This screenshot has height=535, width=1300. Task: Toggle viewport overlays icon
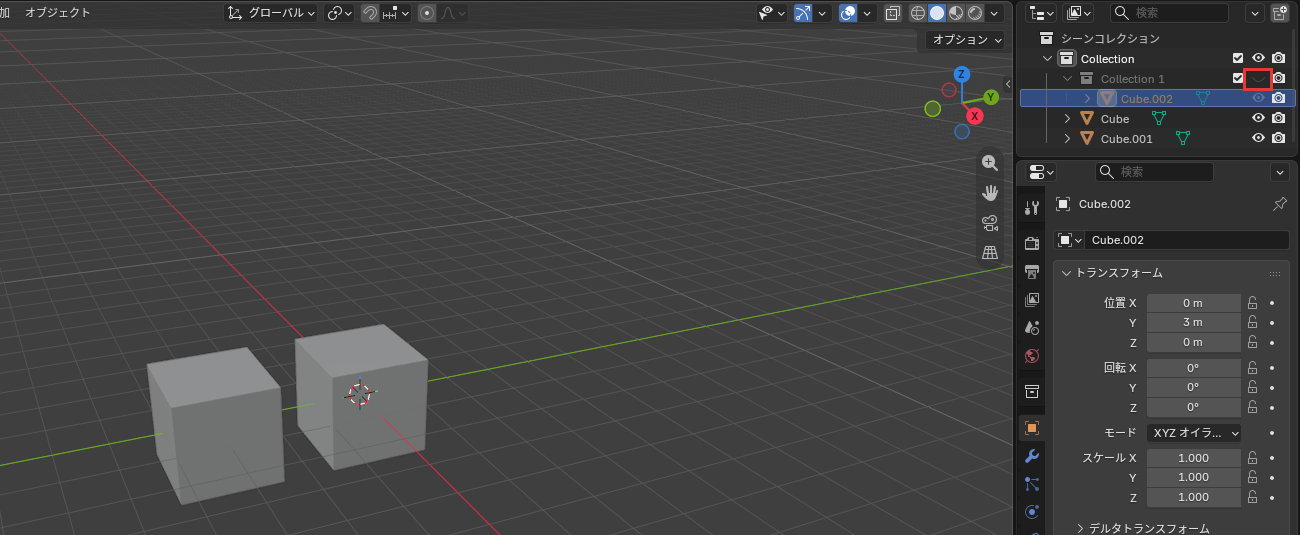(x=847, y=13)
